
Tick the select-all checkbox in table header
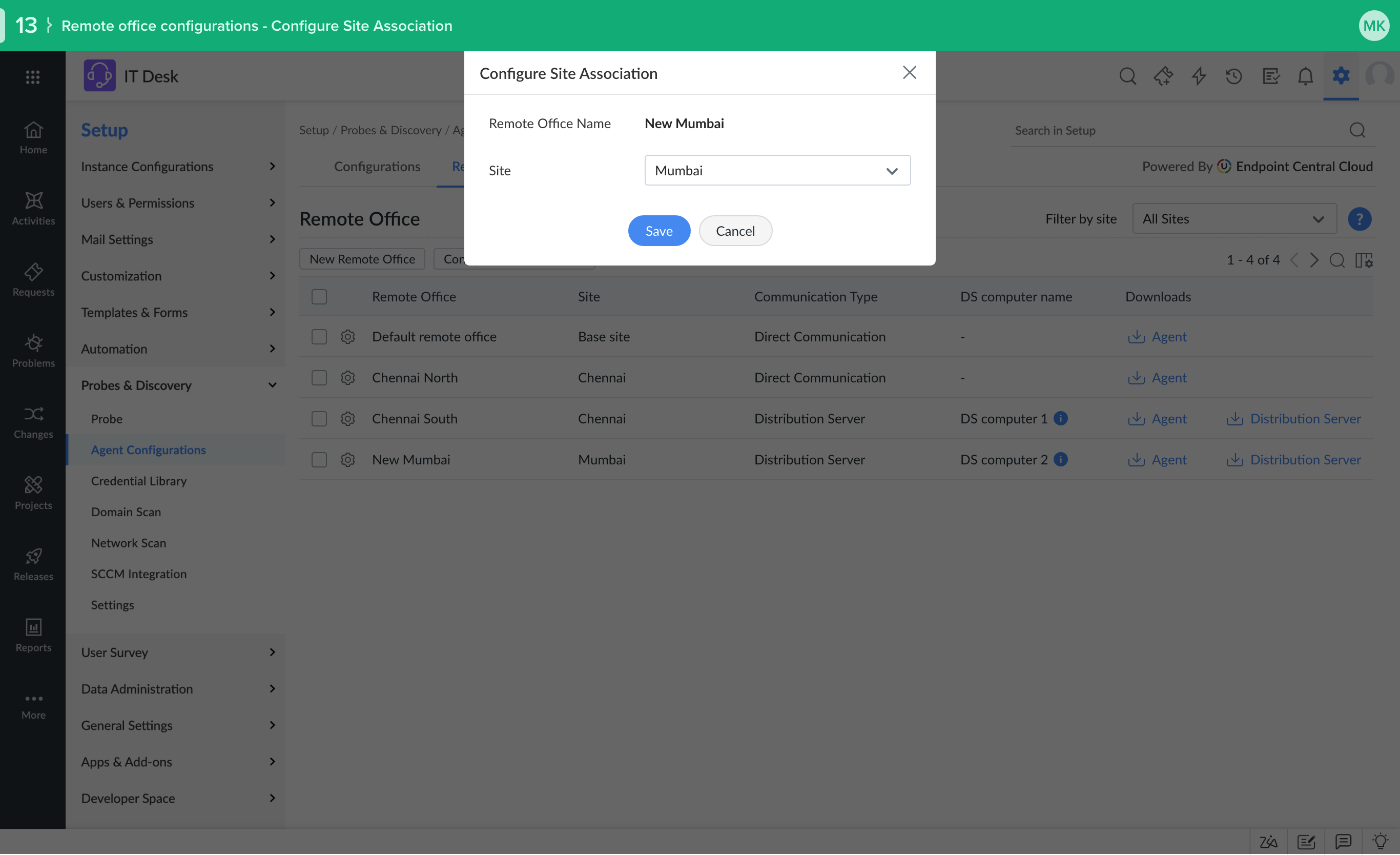(319, 297)
